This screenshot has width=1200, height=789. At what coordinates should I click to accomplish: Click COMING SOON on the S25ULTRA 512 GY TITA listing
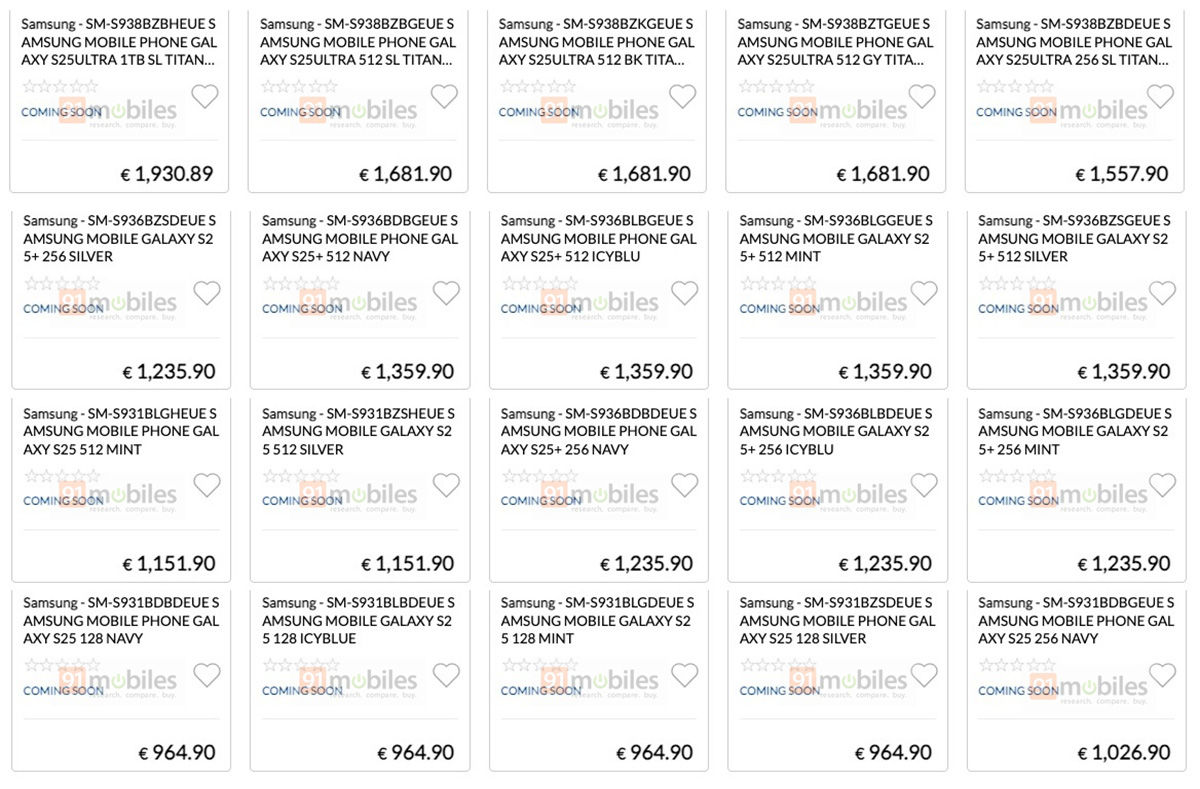click(x=778, y=112)
